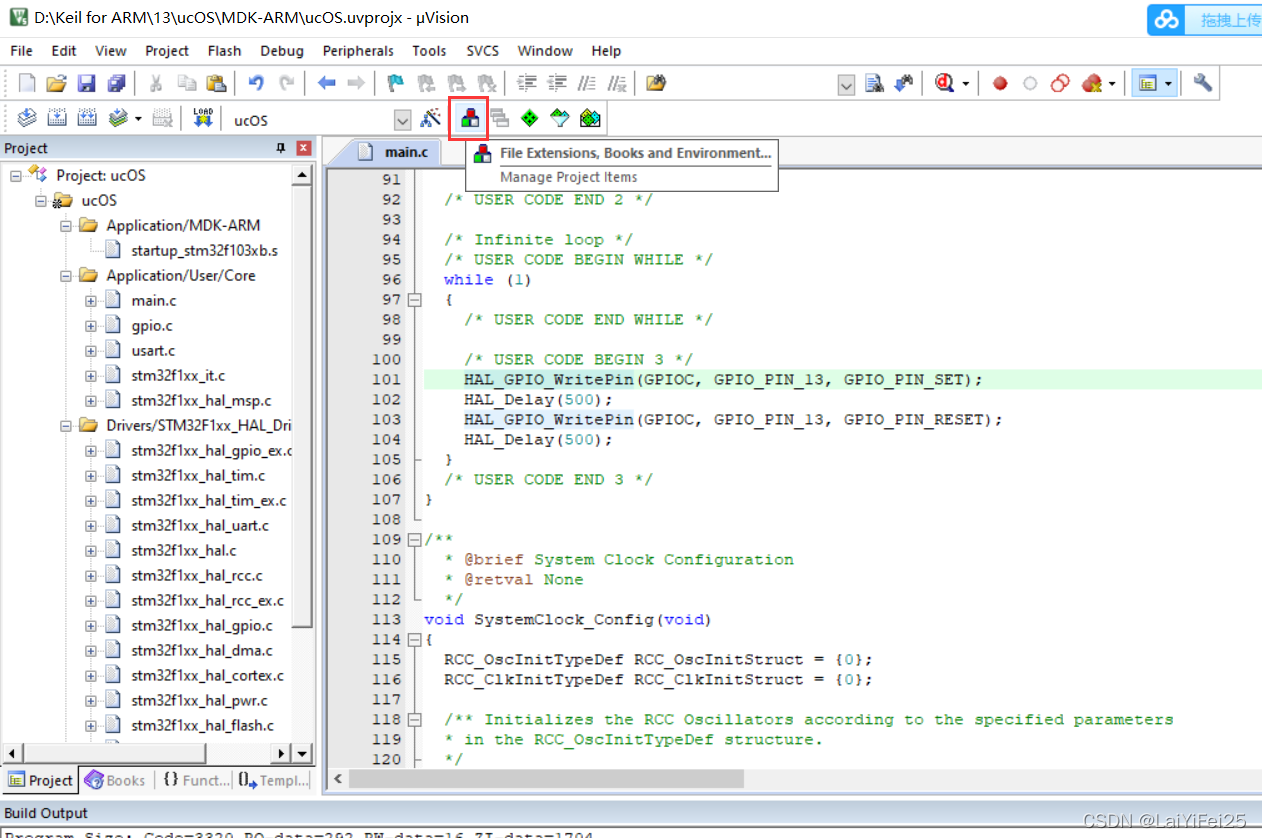Click the Select Software Packs icon
Image resolution: width=1262 pixels, height=838 pixels.
(560, 119)
